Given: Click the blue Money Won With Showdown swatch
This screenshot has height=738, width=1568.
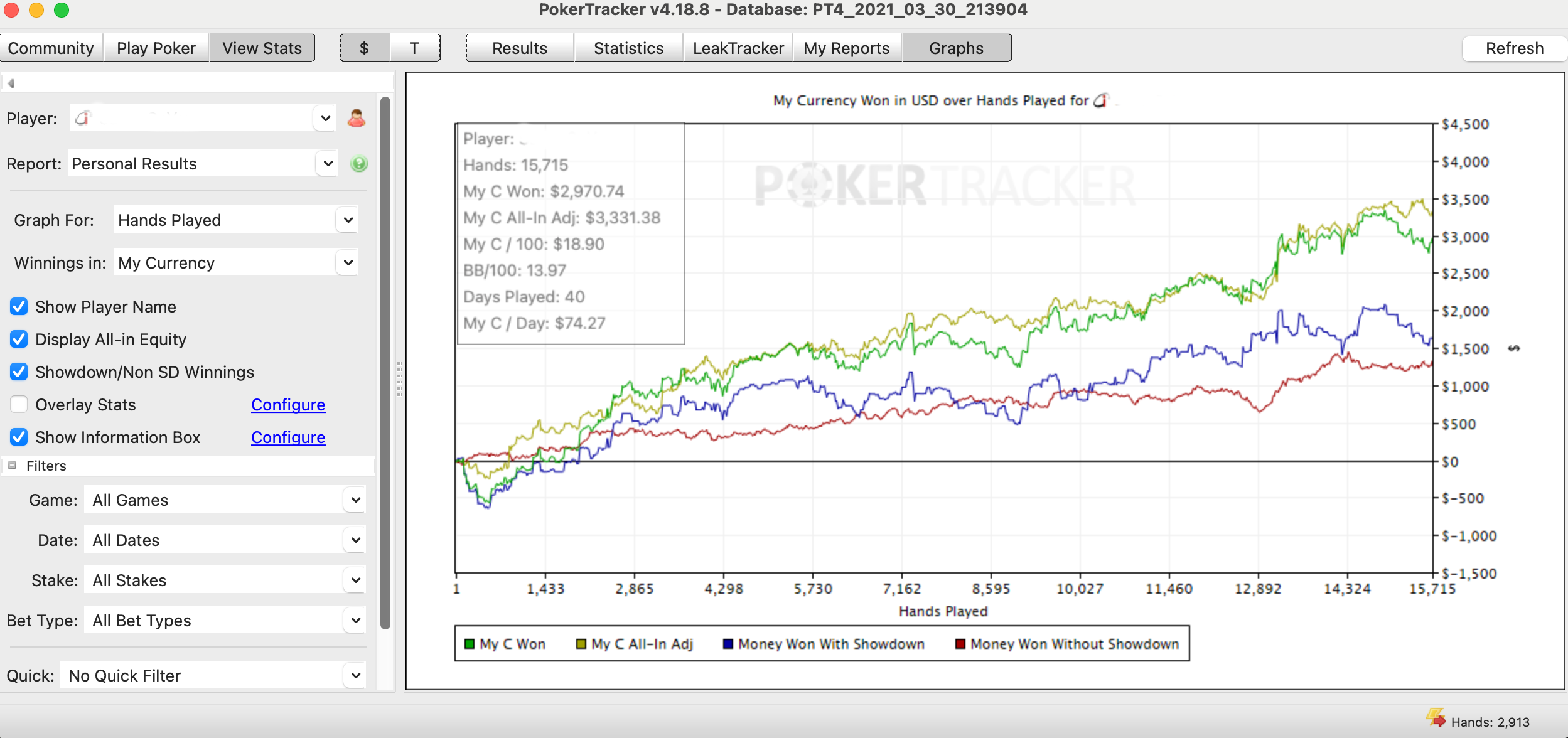Looking at the screenshot, I should (x=728, y=644).
